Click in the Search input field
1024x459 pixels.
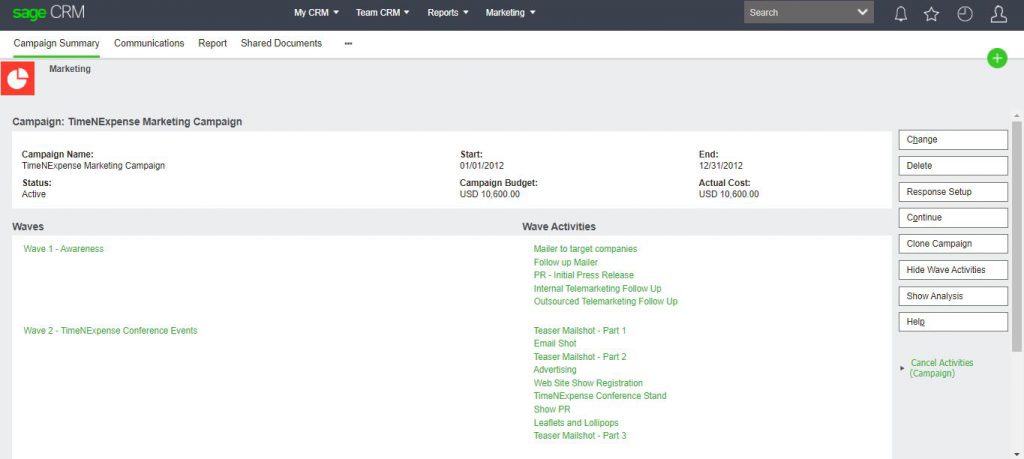tap(799, 12)
